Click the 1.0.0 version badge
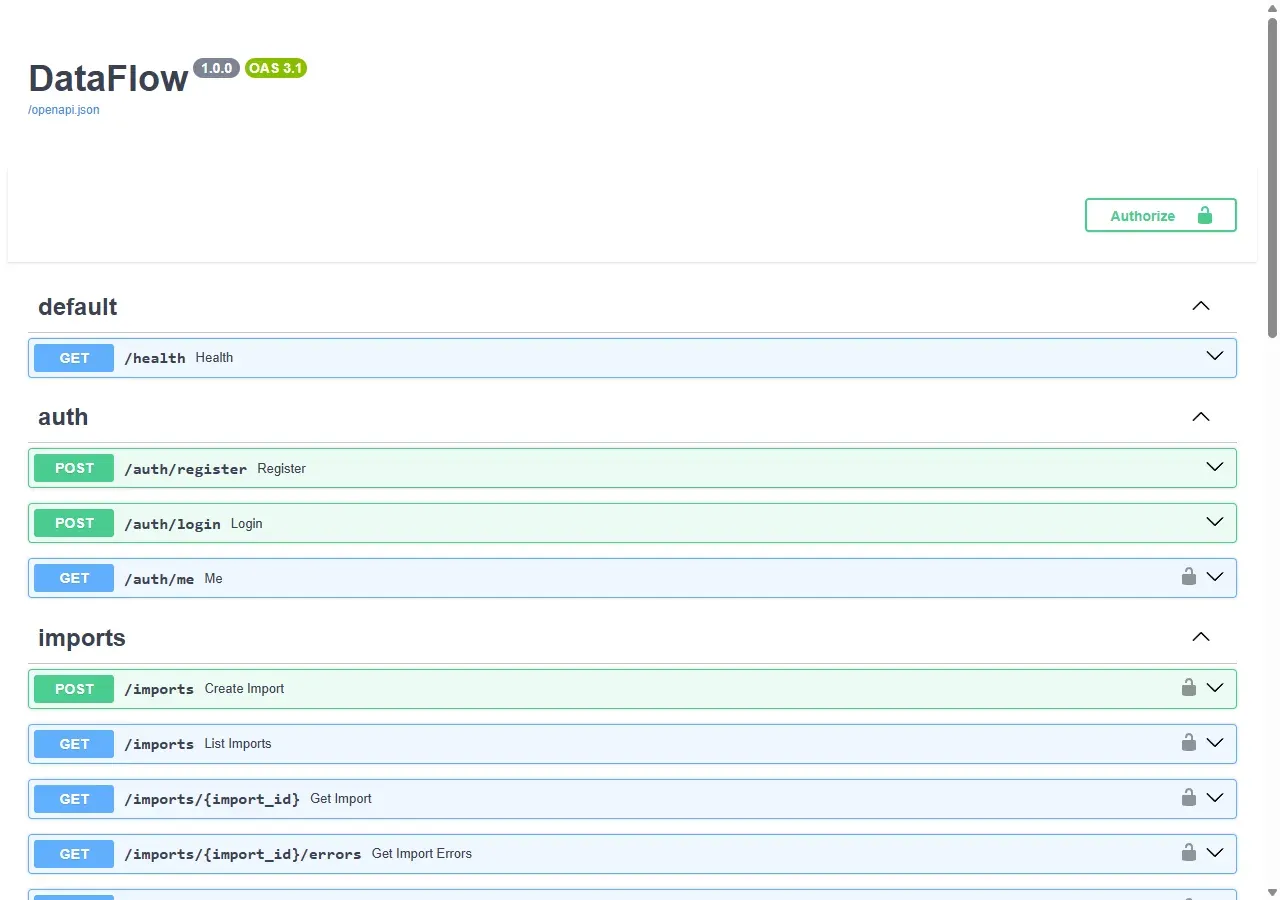This screenshot has height=900, width=1280. click(216, 68)
